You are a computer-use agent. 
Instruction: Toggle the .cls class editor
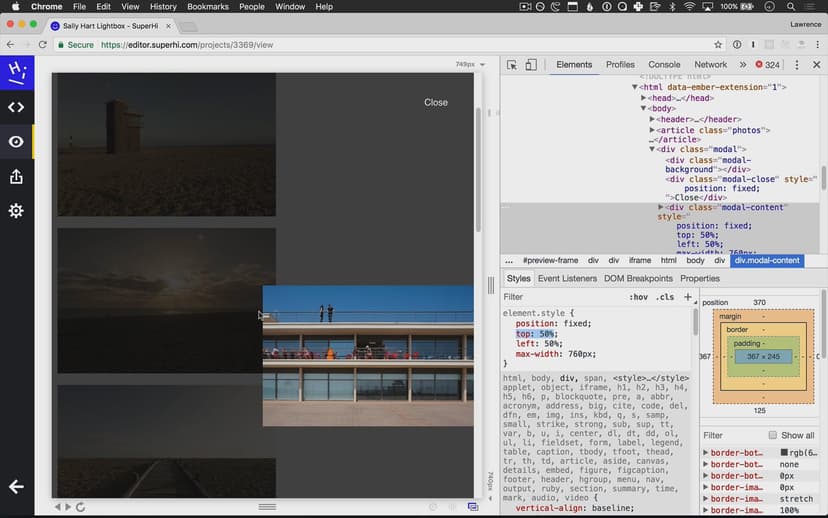665,297
